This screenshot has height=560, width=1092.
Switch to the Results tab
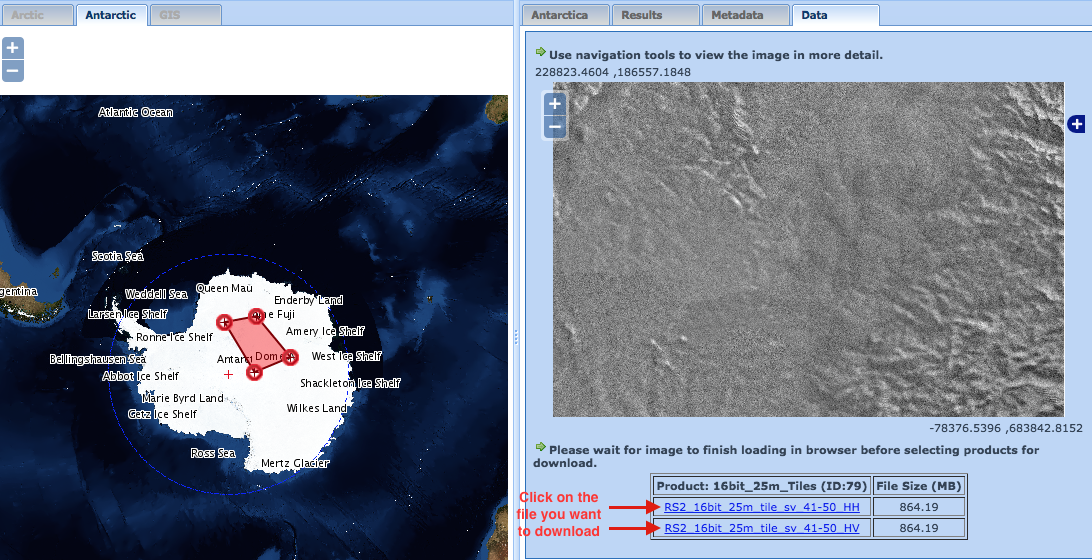[655, 15]
